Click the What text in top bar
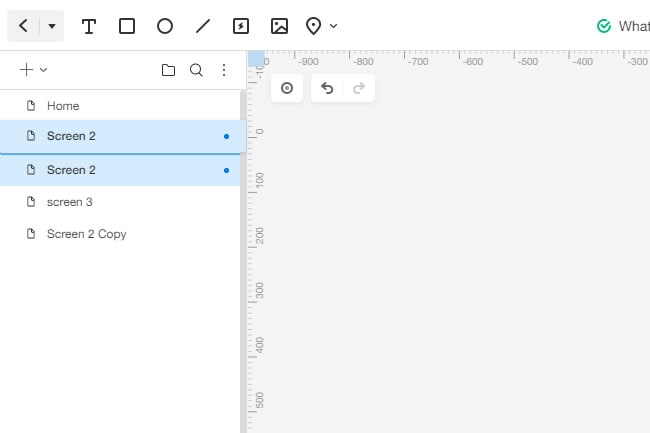 tap(634, 26)
